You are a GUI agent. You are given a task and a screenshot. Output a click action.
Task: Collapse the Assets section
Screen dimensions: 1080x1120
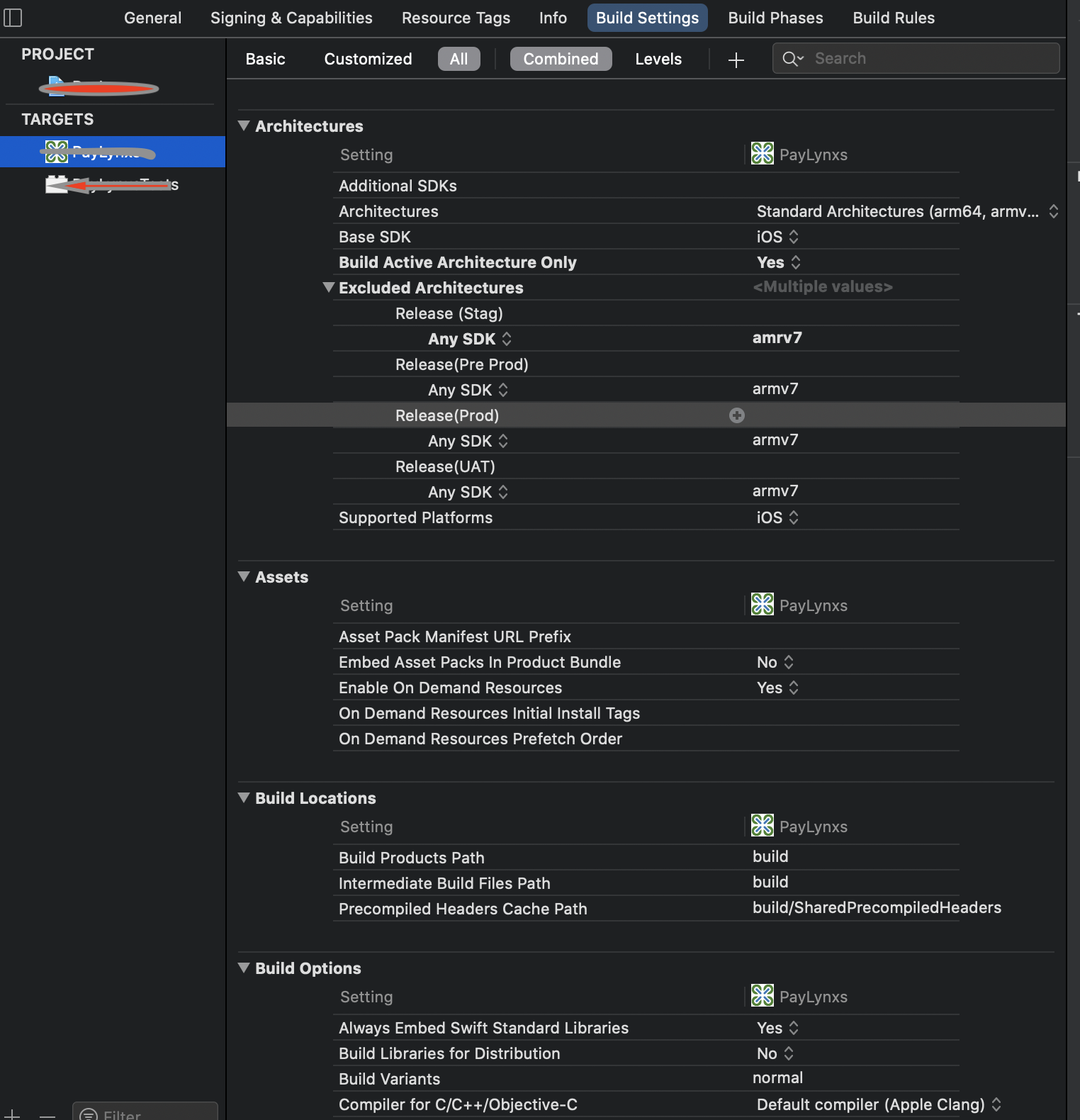tap(244, 576)
